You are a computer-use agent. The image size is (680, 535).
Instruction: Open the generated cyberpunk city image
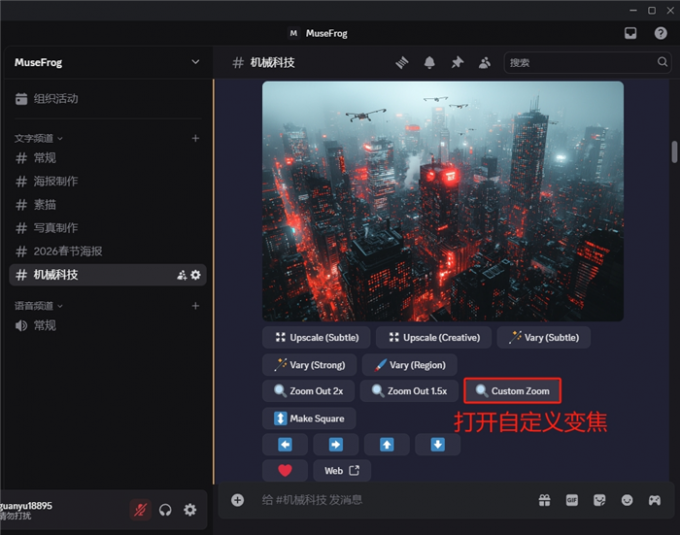point(443,201)
